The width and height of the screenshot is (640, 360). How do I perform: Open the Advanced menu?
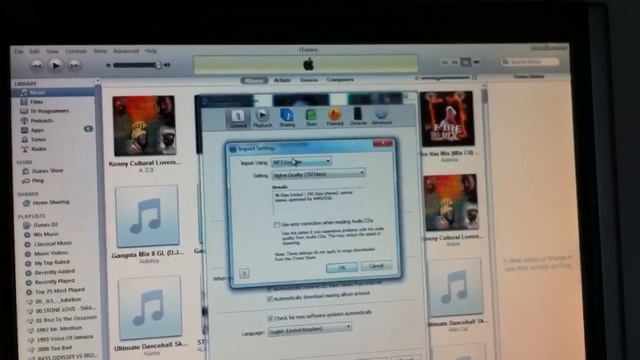126,51
